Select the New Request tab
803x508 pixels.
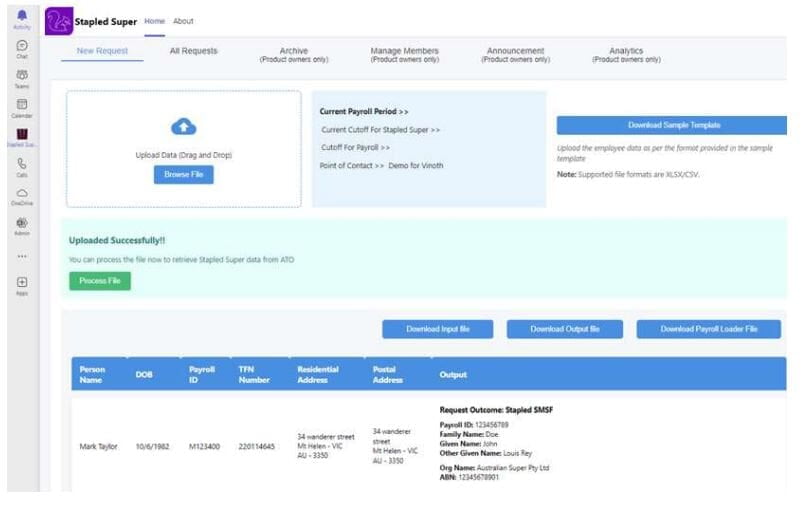[x=102, y=51]
